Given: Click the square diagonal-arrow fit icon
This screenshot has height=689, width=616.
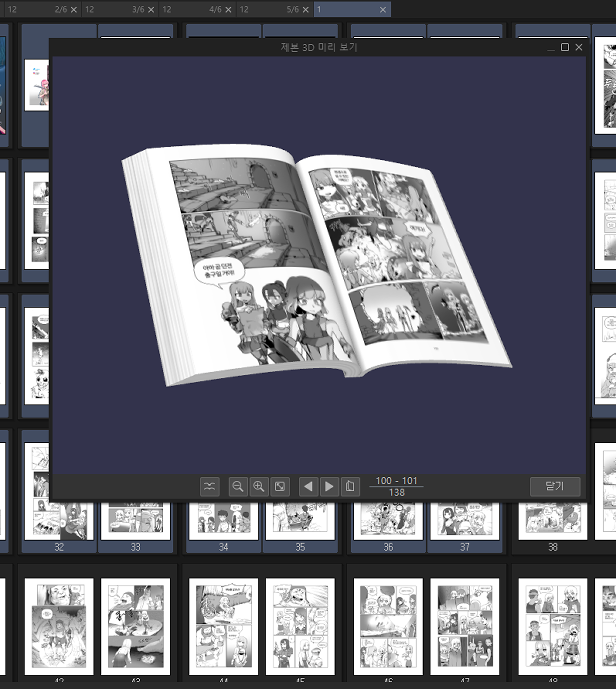Looking at the screenshot, I should (280, 486).
